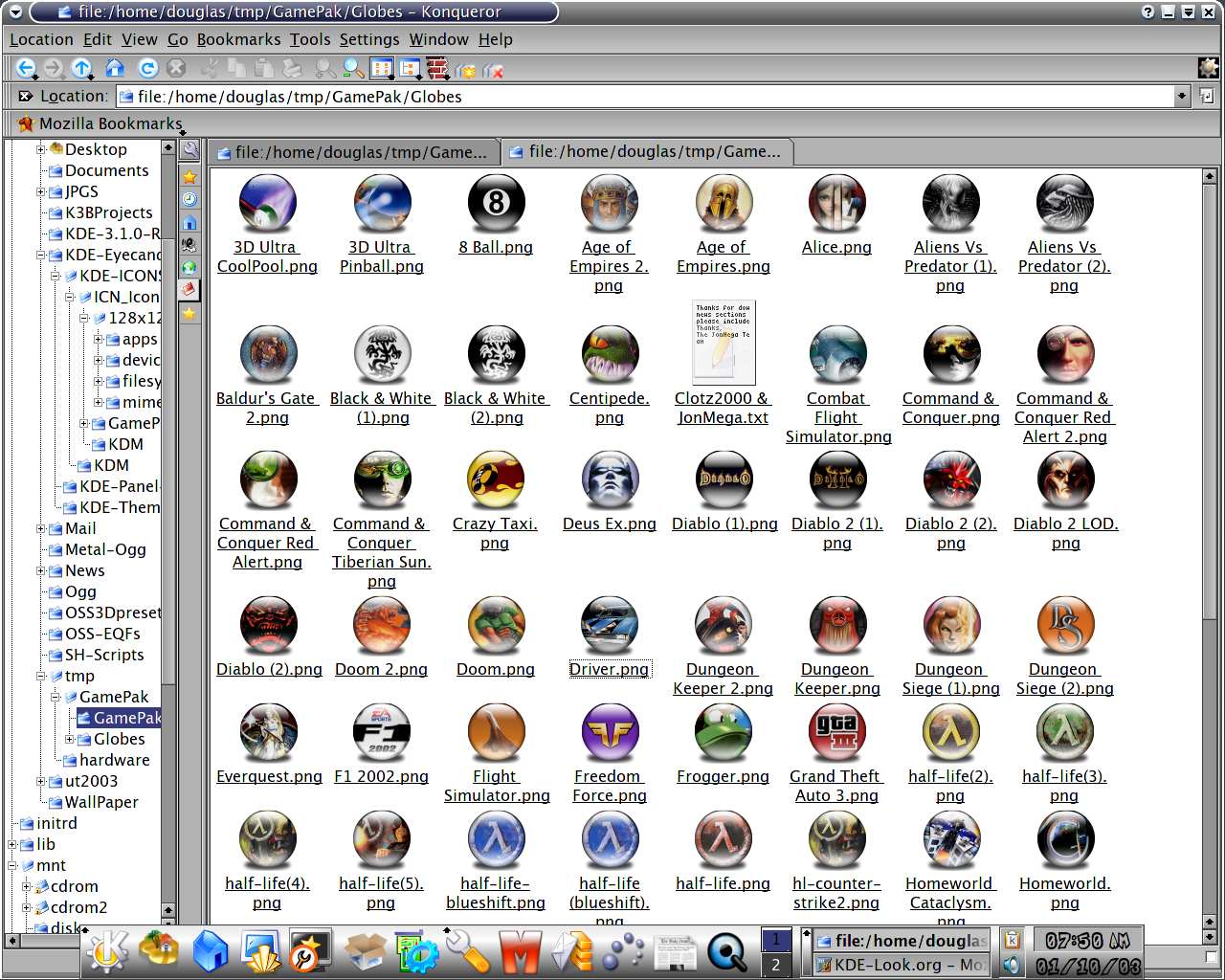Launch the red M panel application icon
The width and height of the screenshot is (1225, 980).
coord(521,952)
